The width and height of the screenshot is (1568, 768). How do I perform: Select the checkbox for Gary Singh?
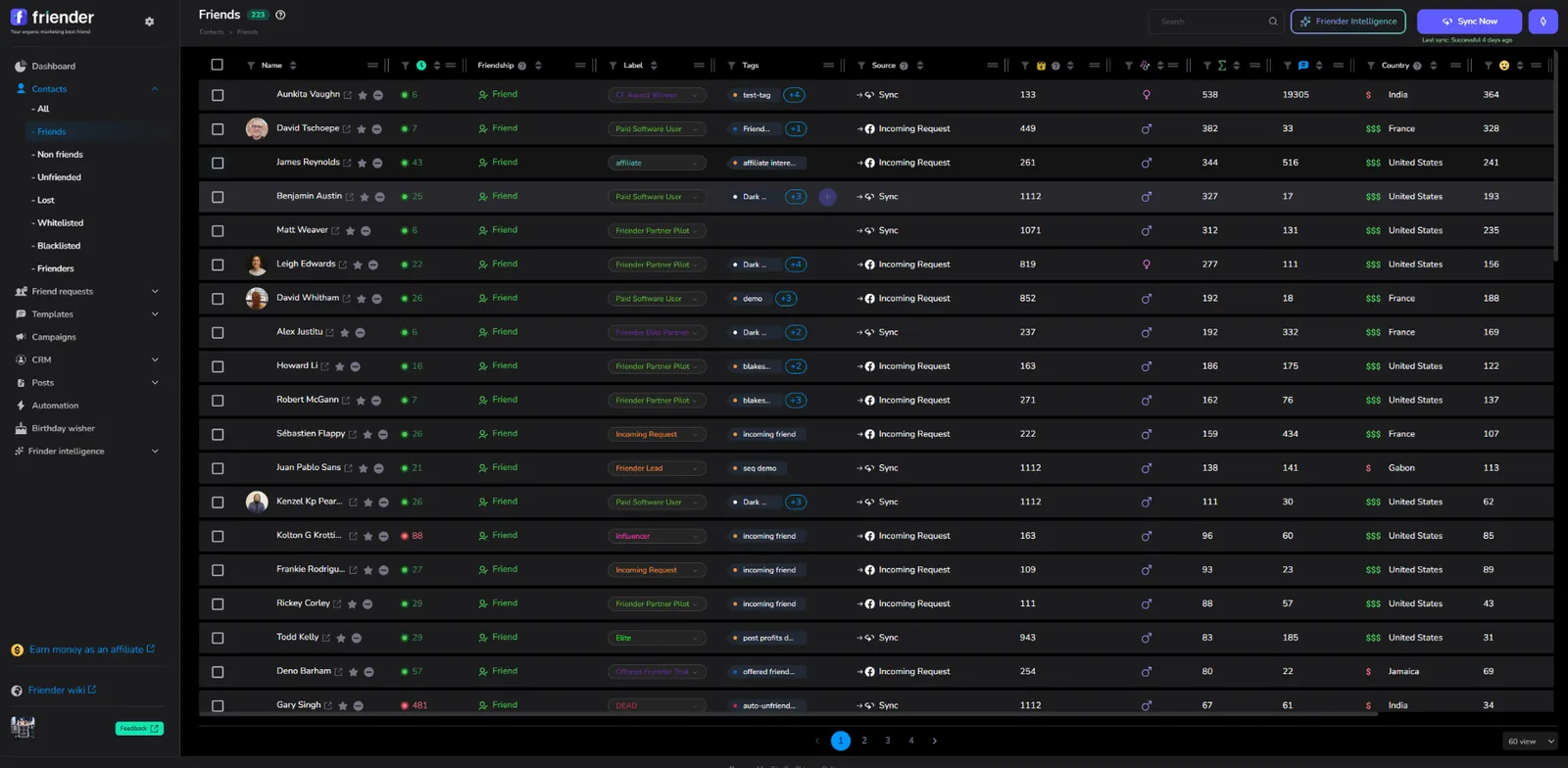[x=218, y=705]
